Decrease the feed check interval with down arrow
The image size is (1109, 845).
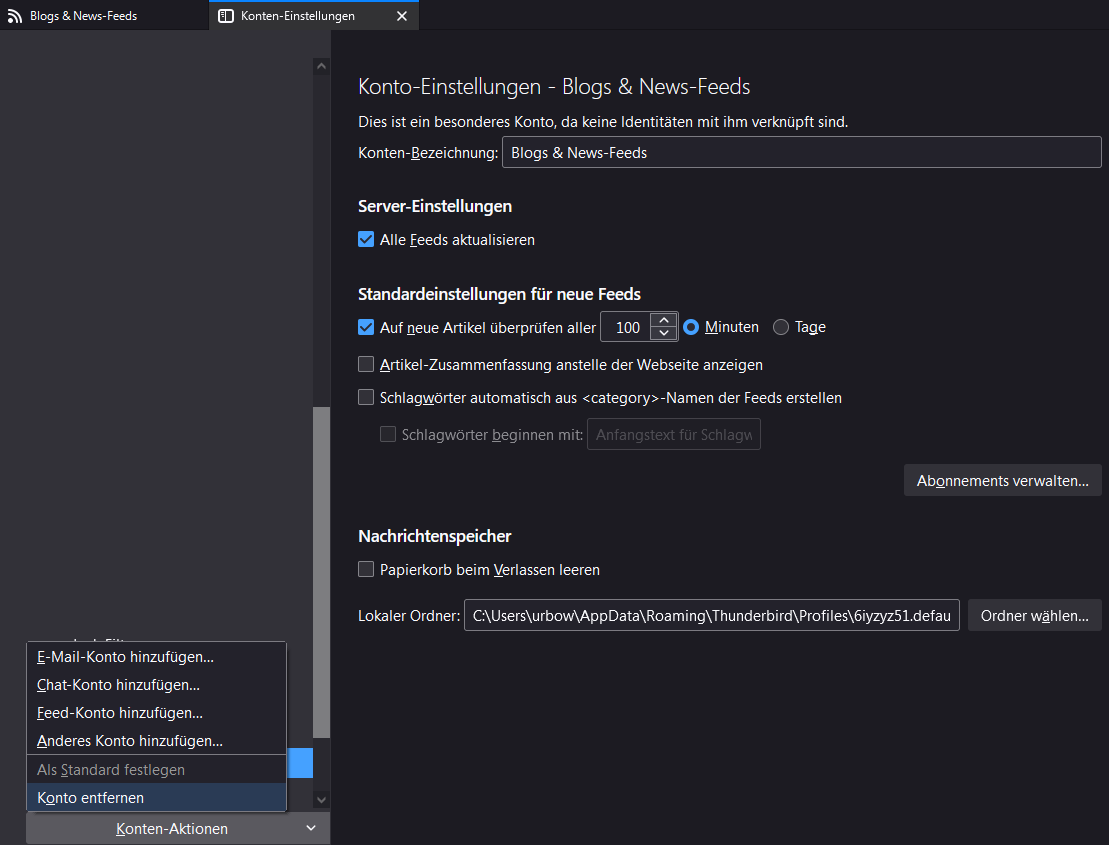(x=663, y=333)
